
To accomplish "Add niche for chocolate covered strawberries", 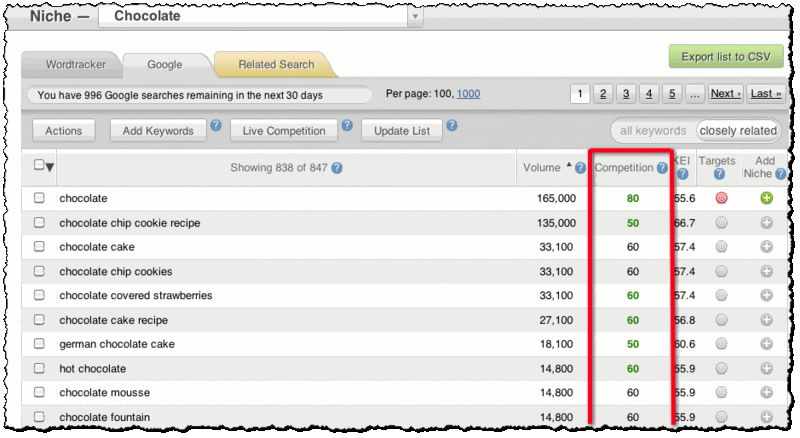I will click(766, 295).
